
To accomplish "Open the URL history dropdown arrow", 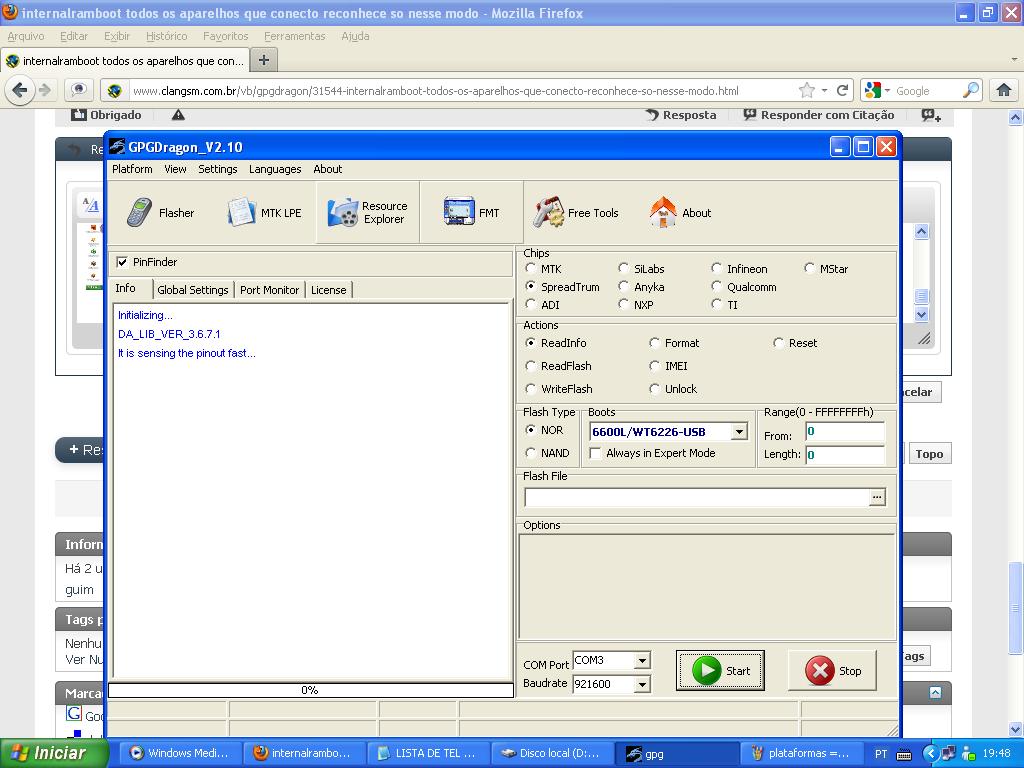I will tap(825, 90).
